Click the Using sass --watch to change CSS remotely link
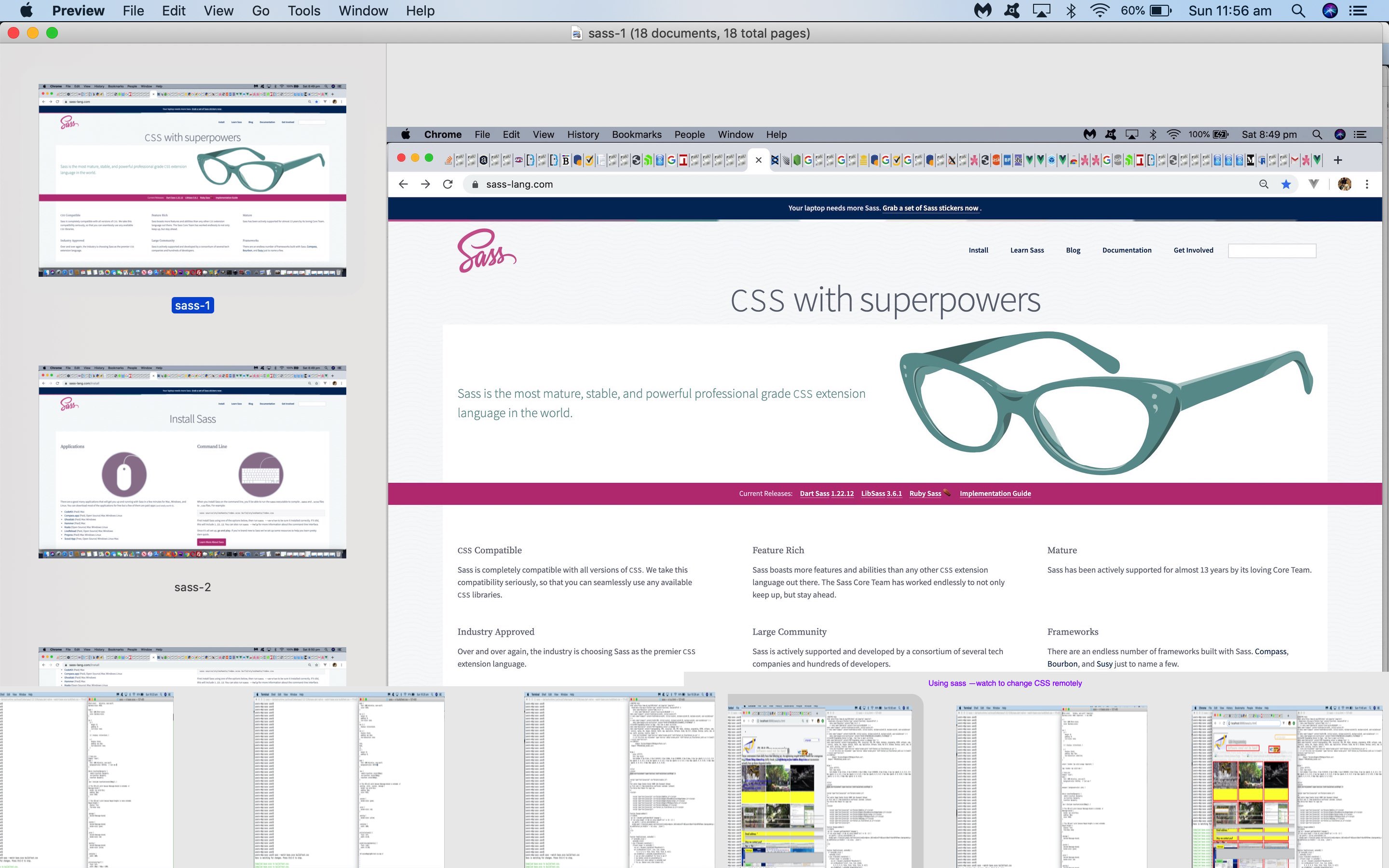 tap(1005, 683)
